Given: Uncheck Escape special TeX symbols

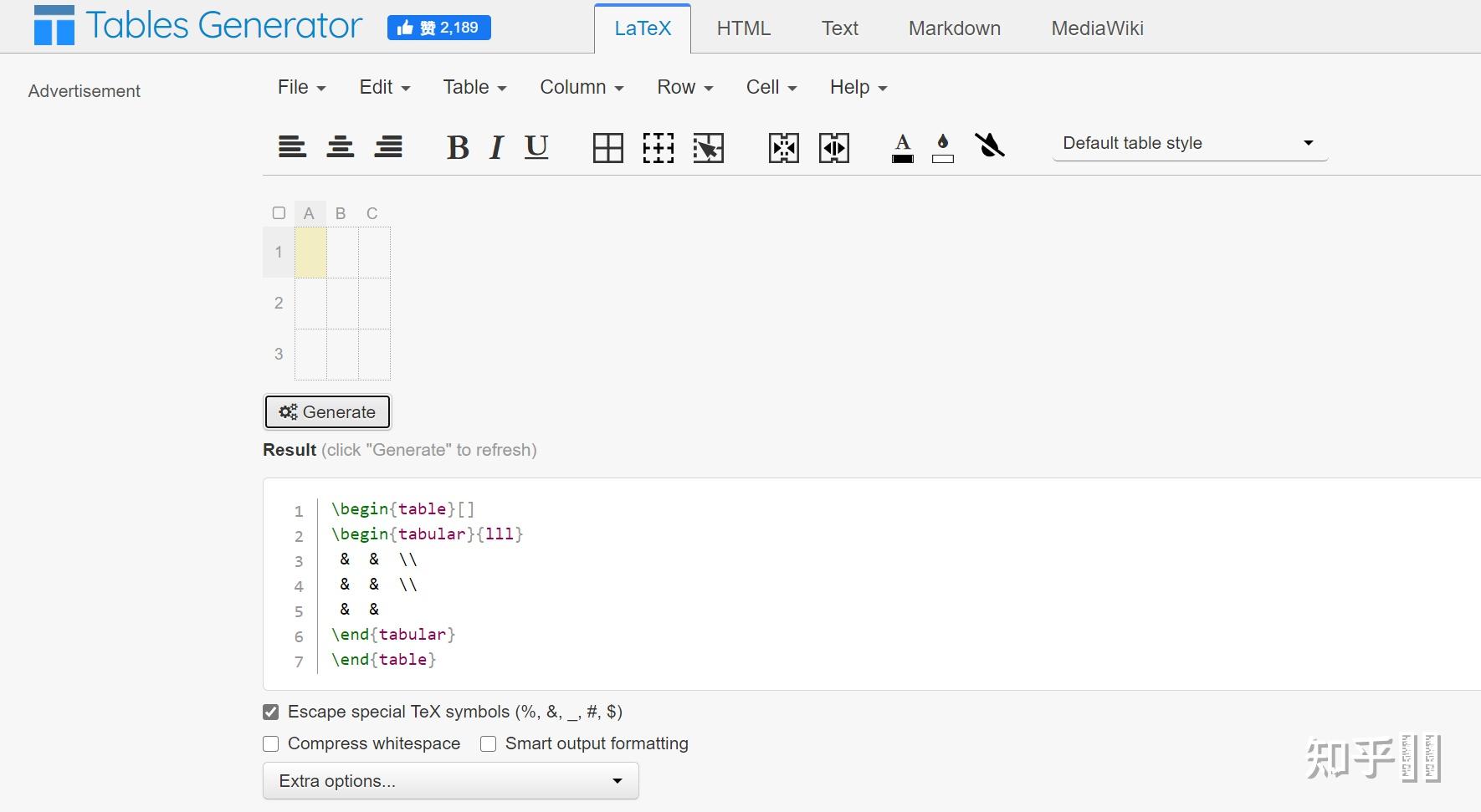Looking at the screenshot, I should 270,712.
